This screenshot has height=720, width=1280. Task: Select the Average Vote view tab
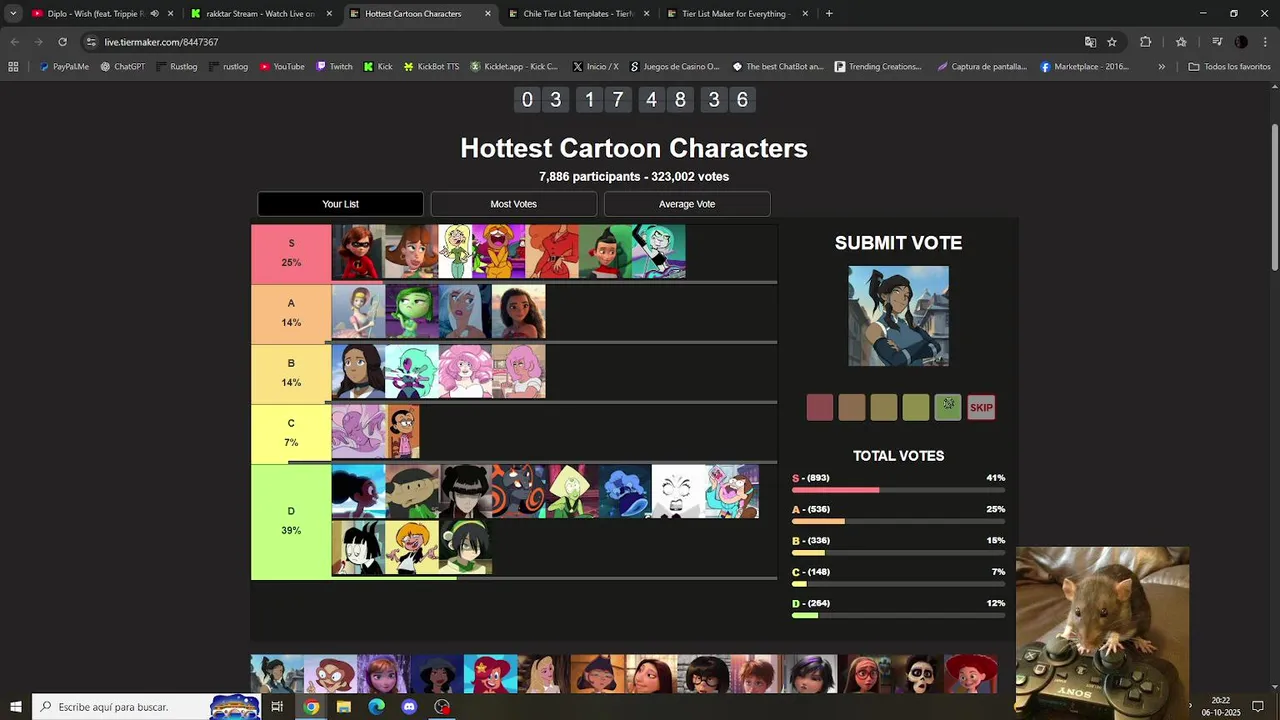pyautogui.click(x=687, y=204)
